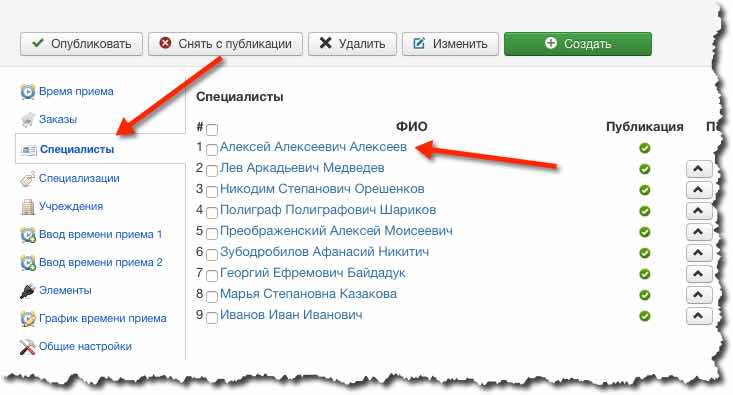This screenshot has width=733, height=395.
Task: Click Снять с публикации button
Action: (225, 44)
